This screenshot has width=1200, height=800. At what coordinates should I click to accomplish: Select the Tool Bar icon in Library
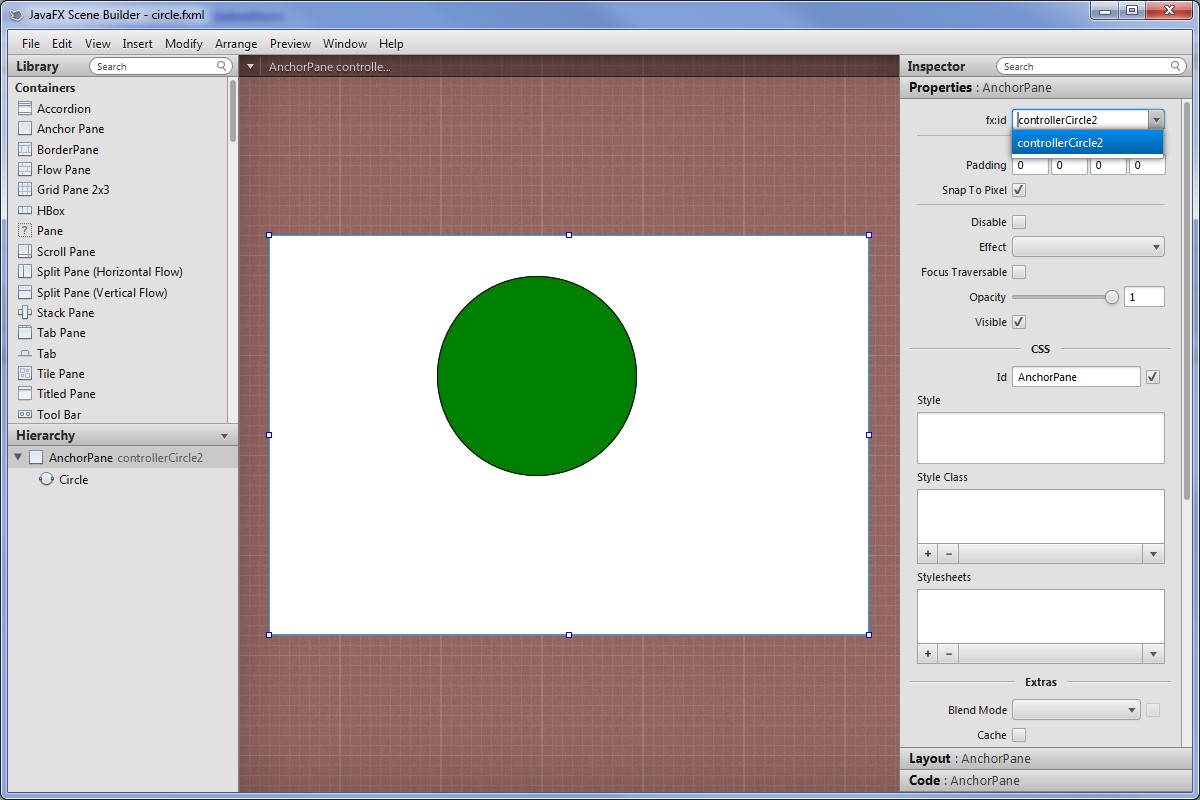[25, 415]
